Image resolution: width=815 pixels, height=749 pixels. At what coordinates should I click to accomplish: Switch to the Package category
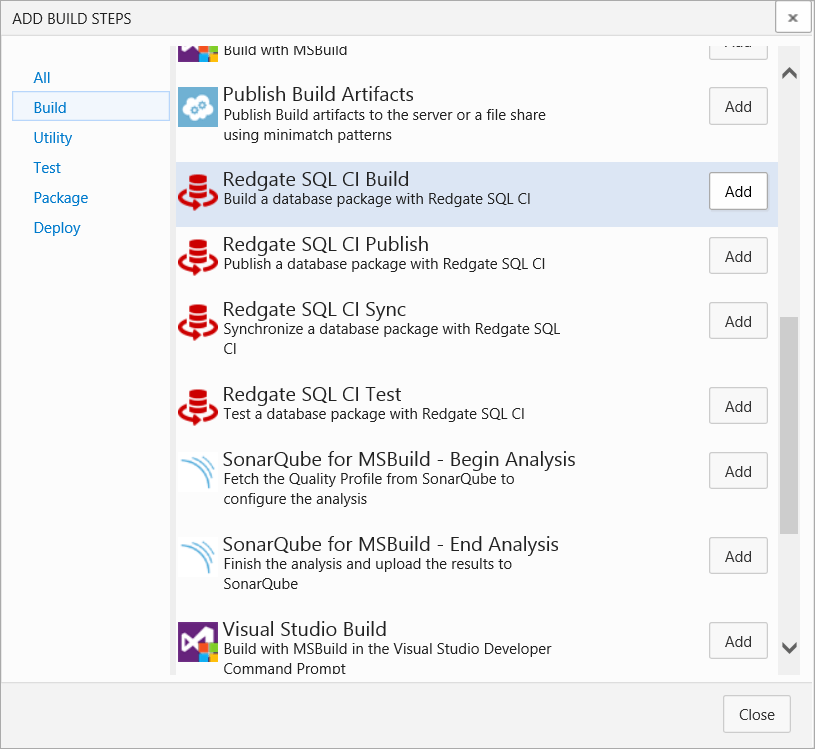click(61, 198)
